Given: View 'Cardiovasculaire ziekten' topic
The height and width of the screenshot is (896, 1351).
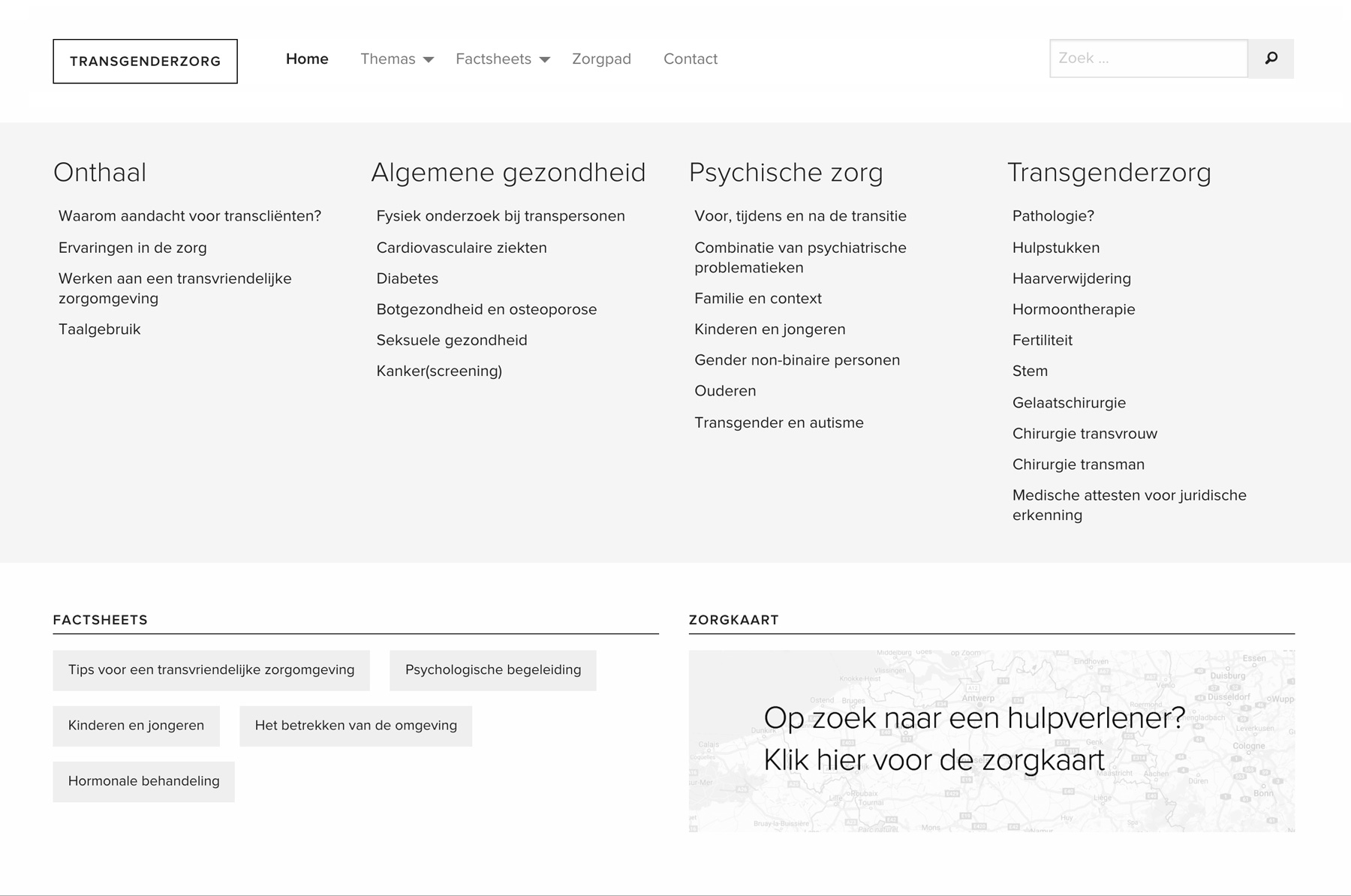Looking at the screenshot, I should 462,248.
